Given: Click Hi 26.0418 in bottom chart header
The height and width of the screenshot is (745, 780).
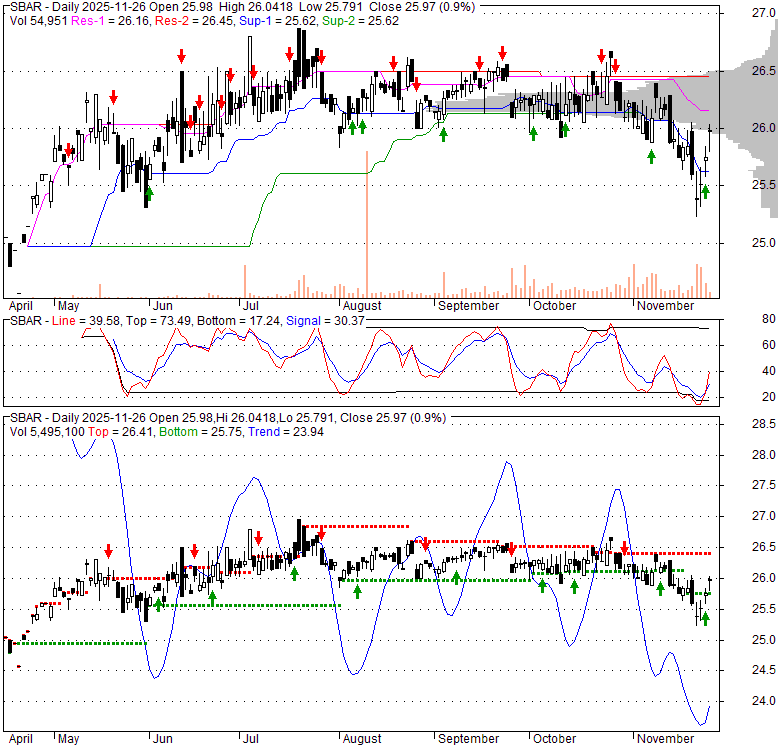Looking at the screenshot, I should [x=245, y=418].
